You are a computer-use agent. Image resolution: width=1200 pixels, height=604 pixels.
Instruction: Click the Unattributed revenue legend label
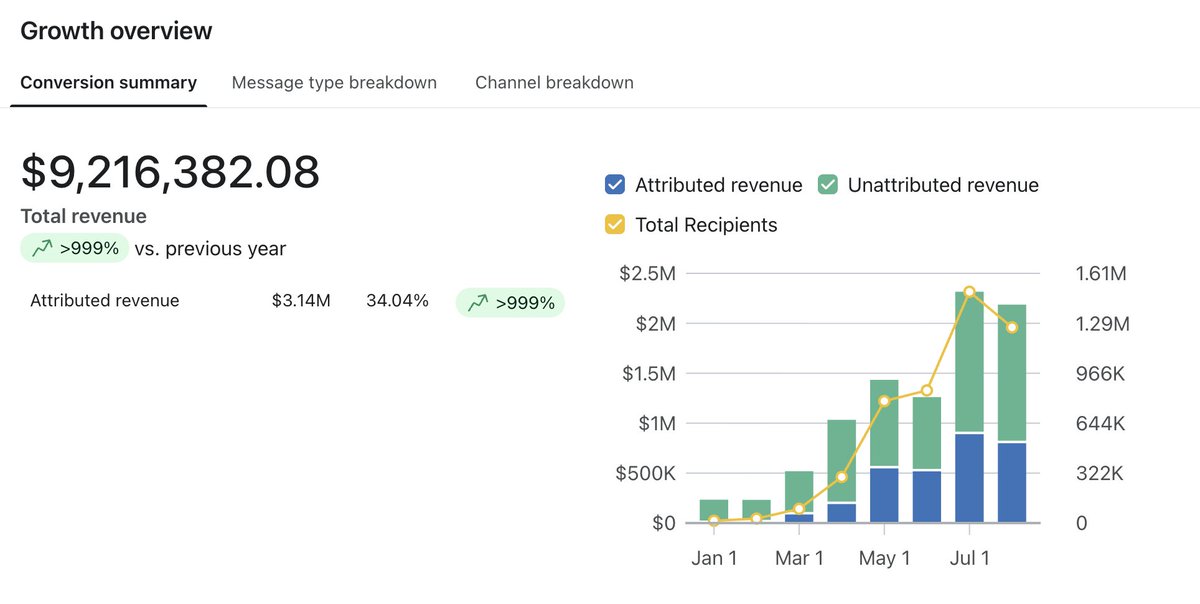(943, 185)
